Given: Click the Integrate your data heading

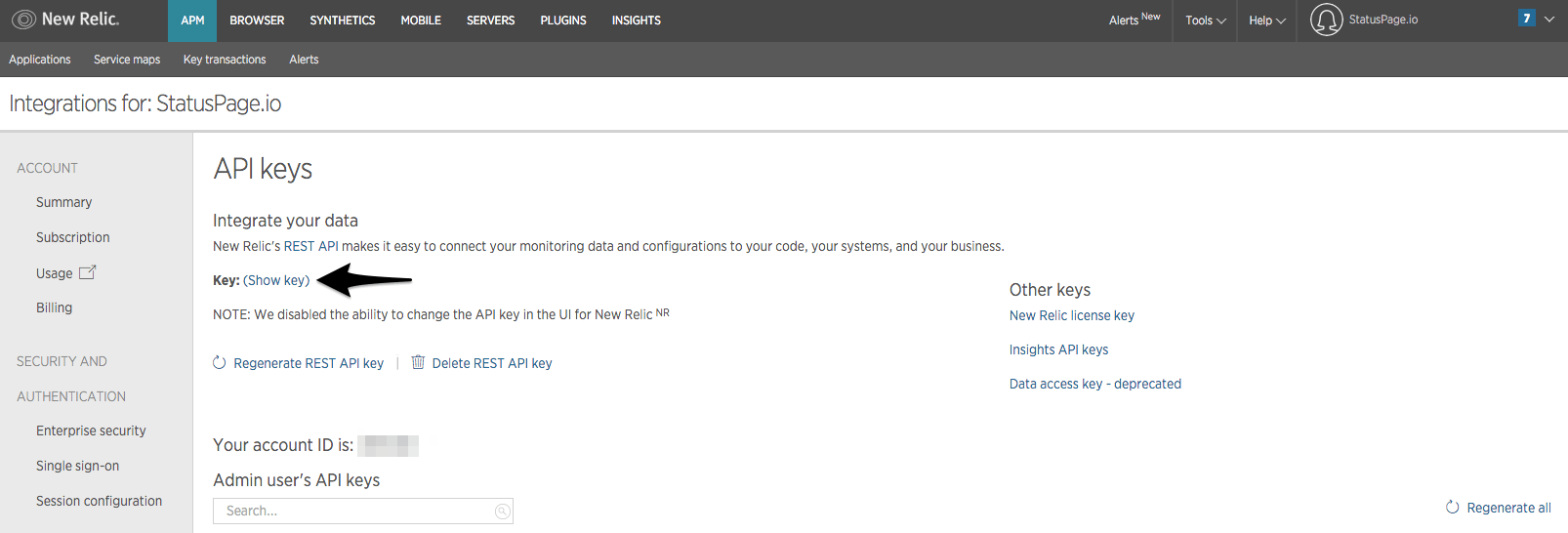Looking at the screenshot, I should coord(286,221).
